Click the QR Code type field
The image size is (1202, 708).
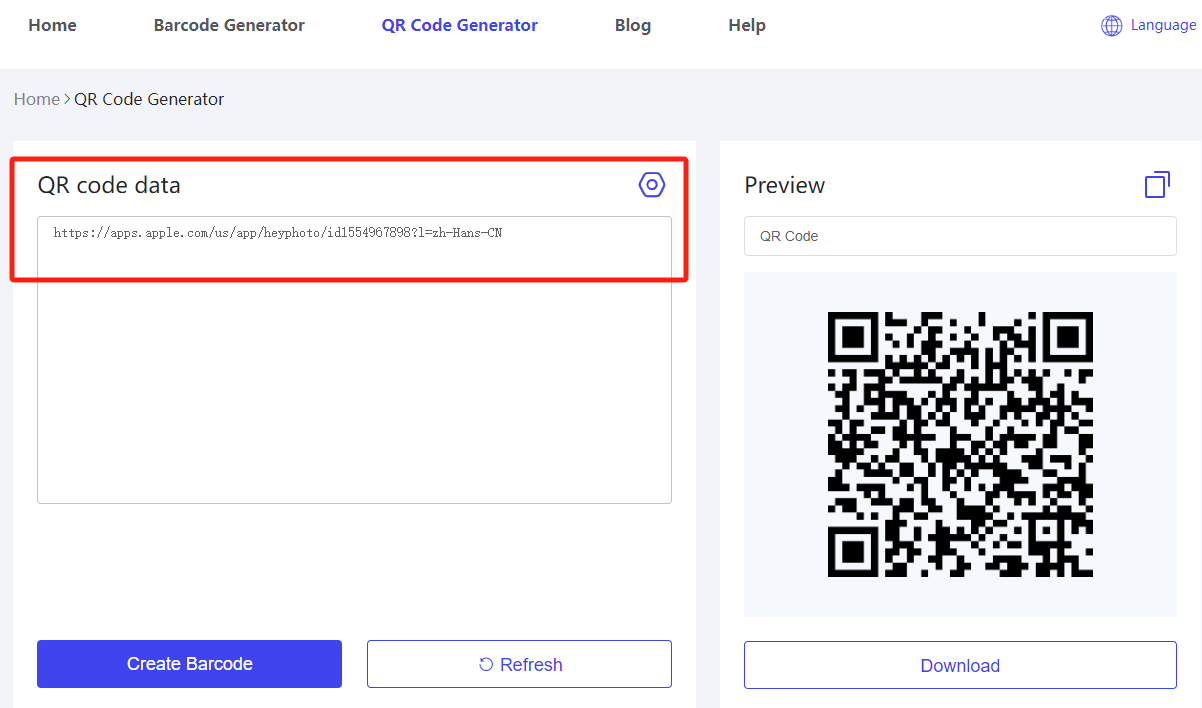(x=960, y=236)
